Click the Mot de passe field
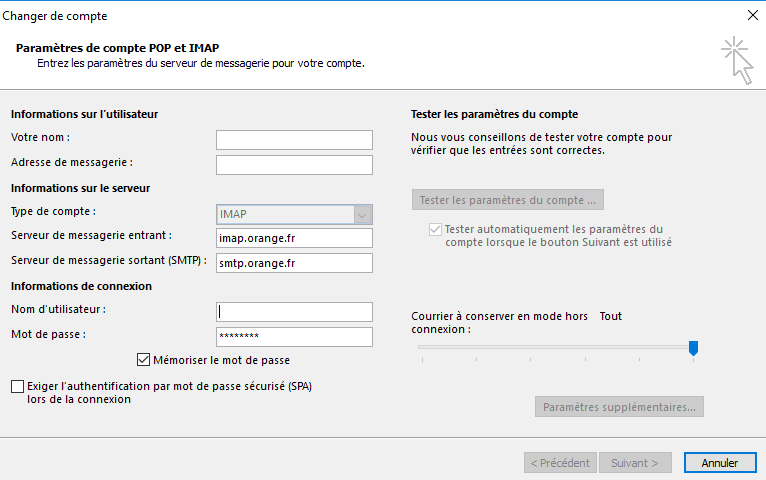 coord(294,337)
